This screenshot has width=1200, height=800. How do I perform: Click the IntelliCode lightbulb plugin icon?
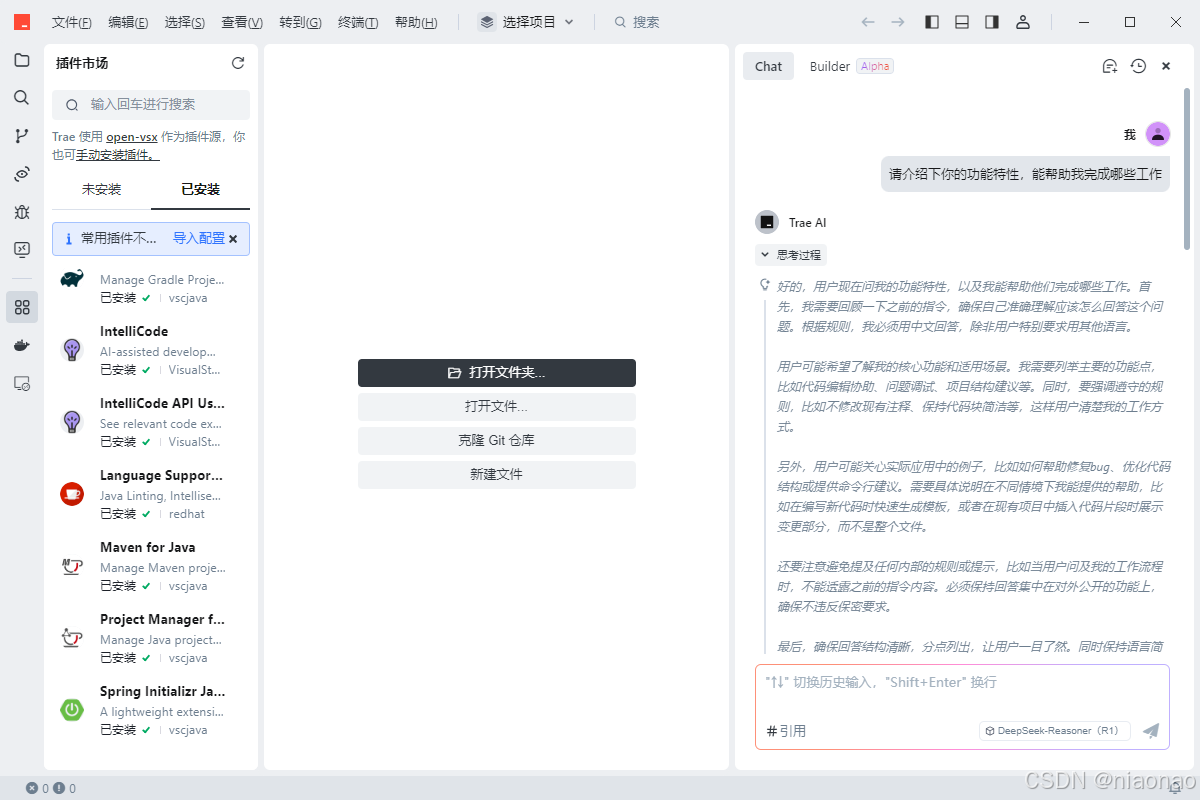coord(72,349)
